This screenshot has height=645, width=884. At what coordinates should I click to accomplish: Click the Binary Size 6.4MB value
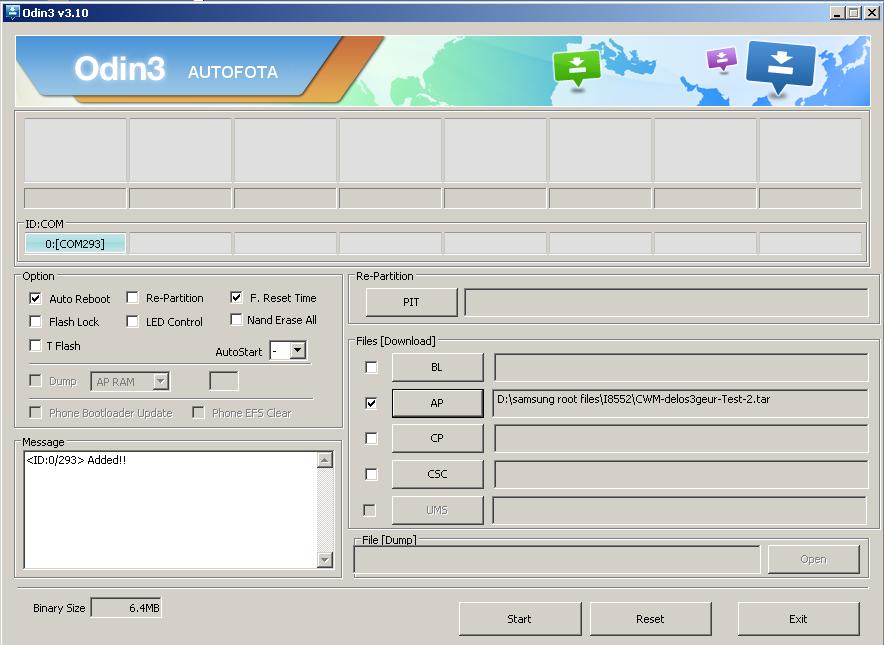point(126,608)
